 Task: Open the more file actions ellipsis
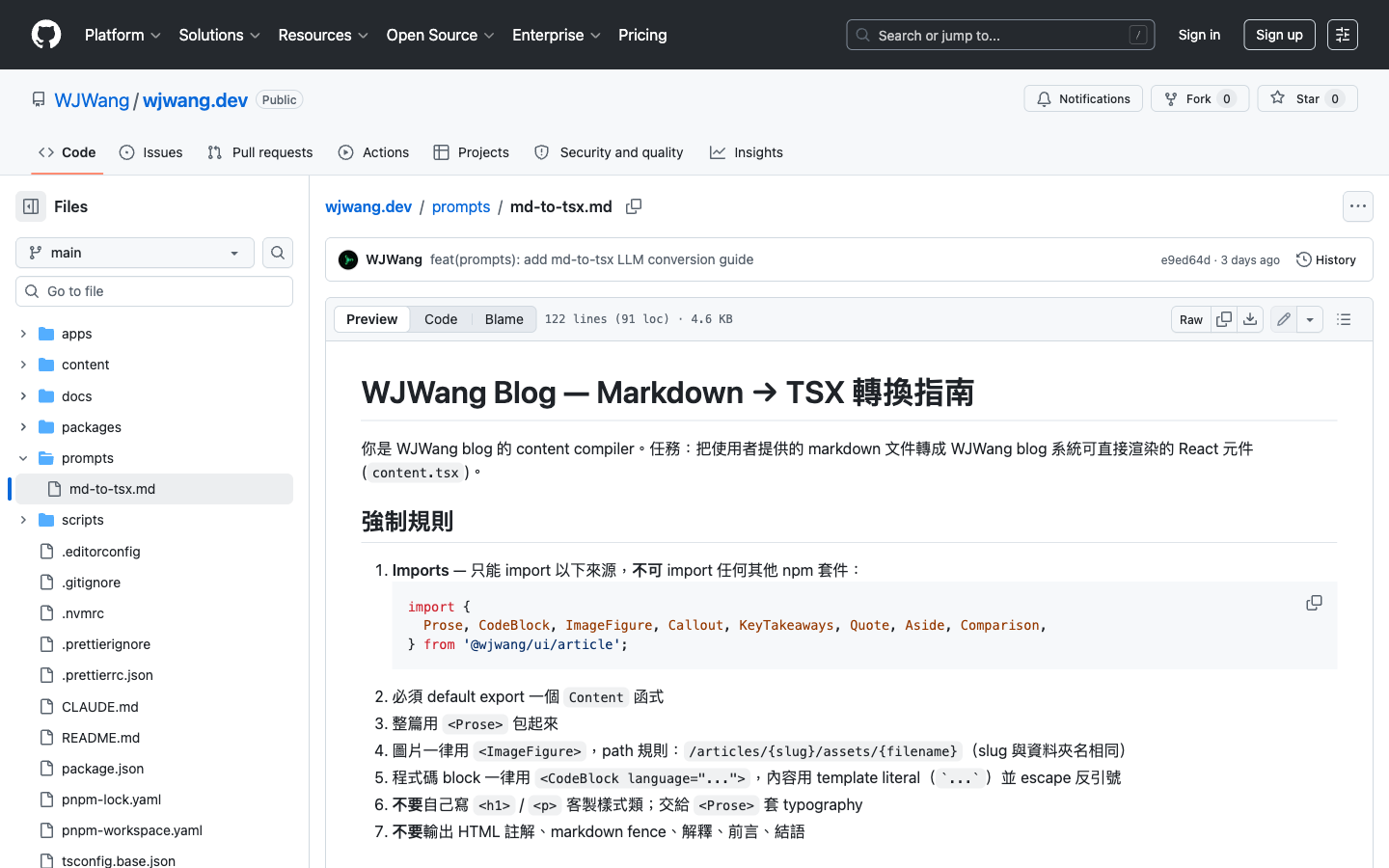1358,206
